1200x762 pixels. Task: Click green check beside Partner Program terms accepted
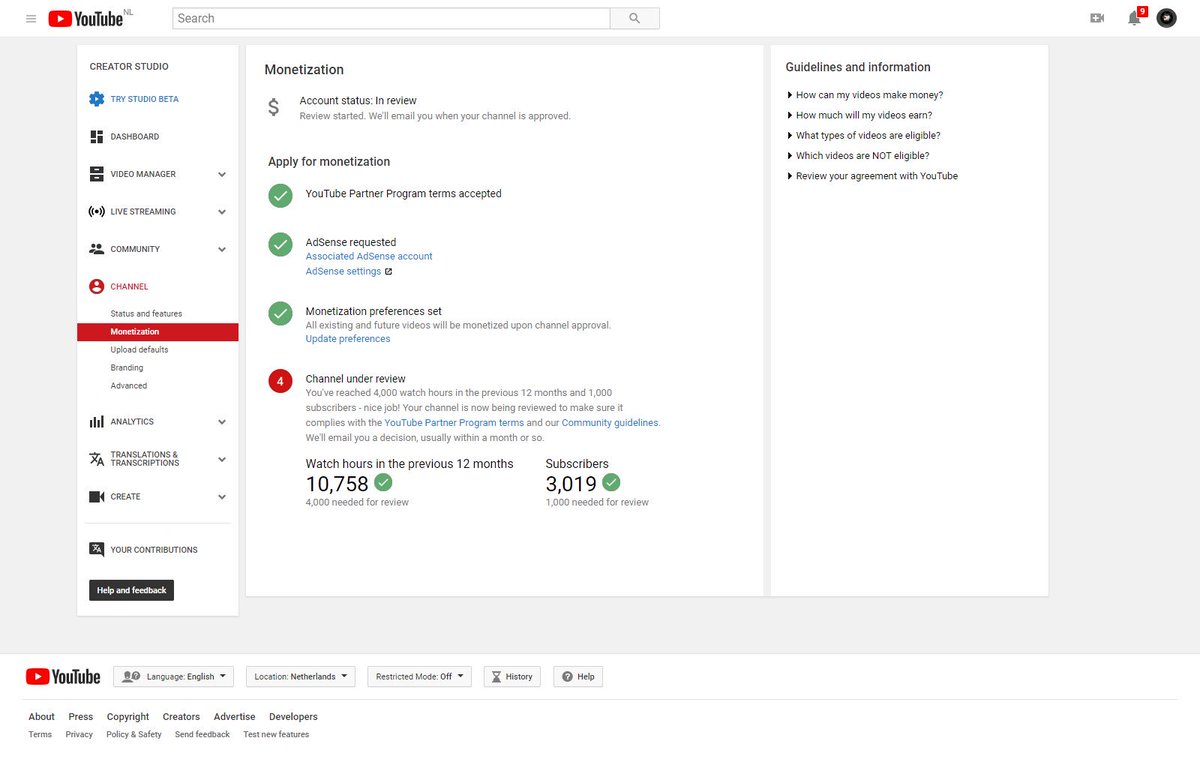coord(280,196)
